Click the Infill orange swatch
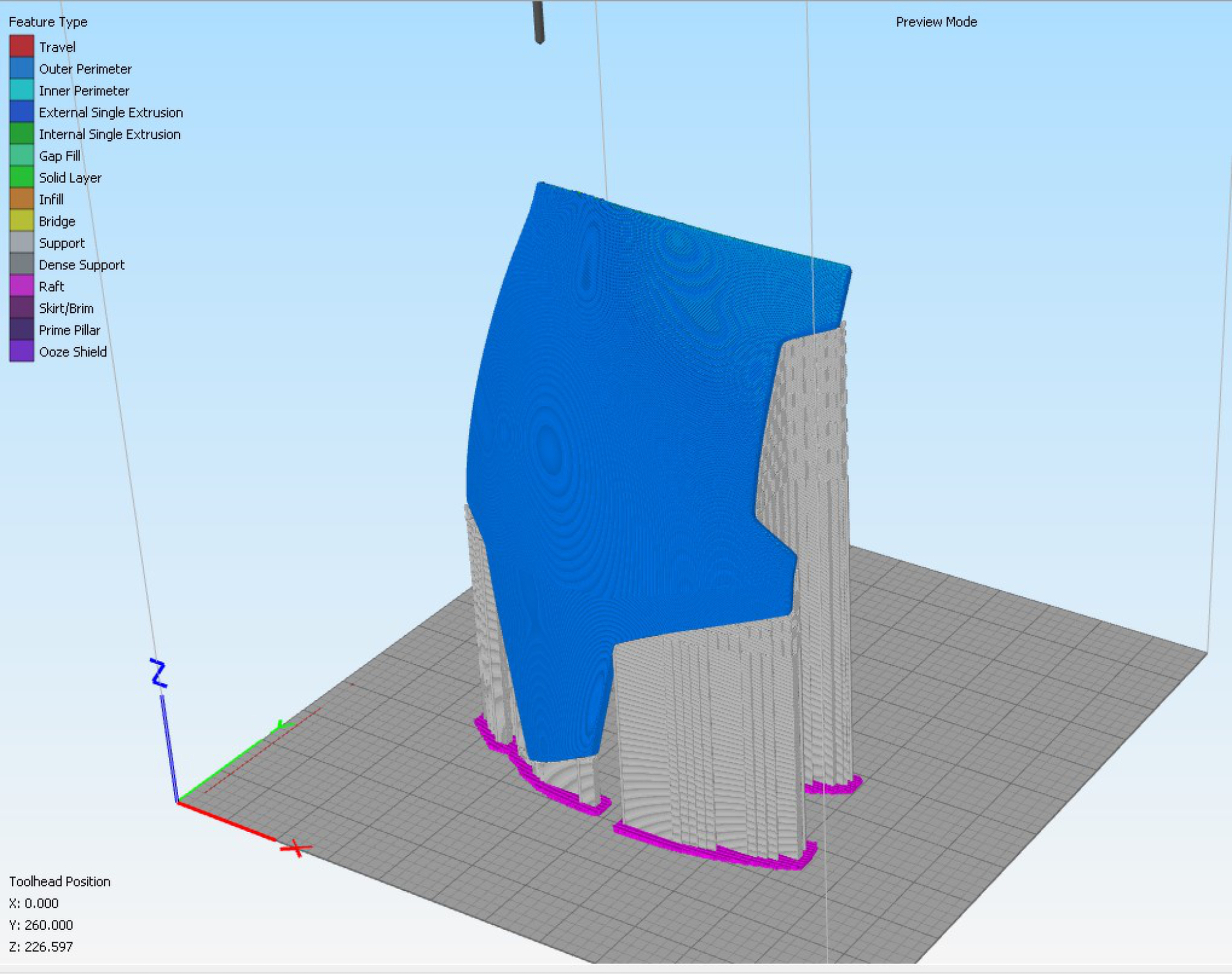Screen dimensions: 1232x974 21,199
